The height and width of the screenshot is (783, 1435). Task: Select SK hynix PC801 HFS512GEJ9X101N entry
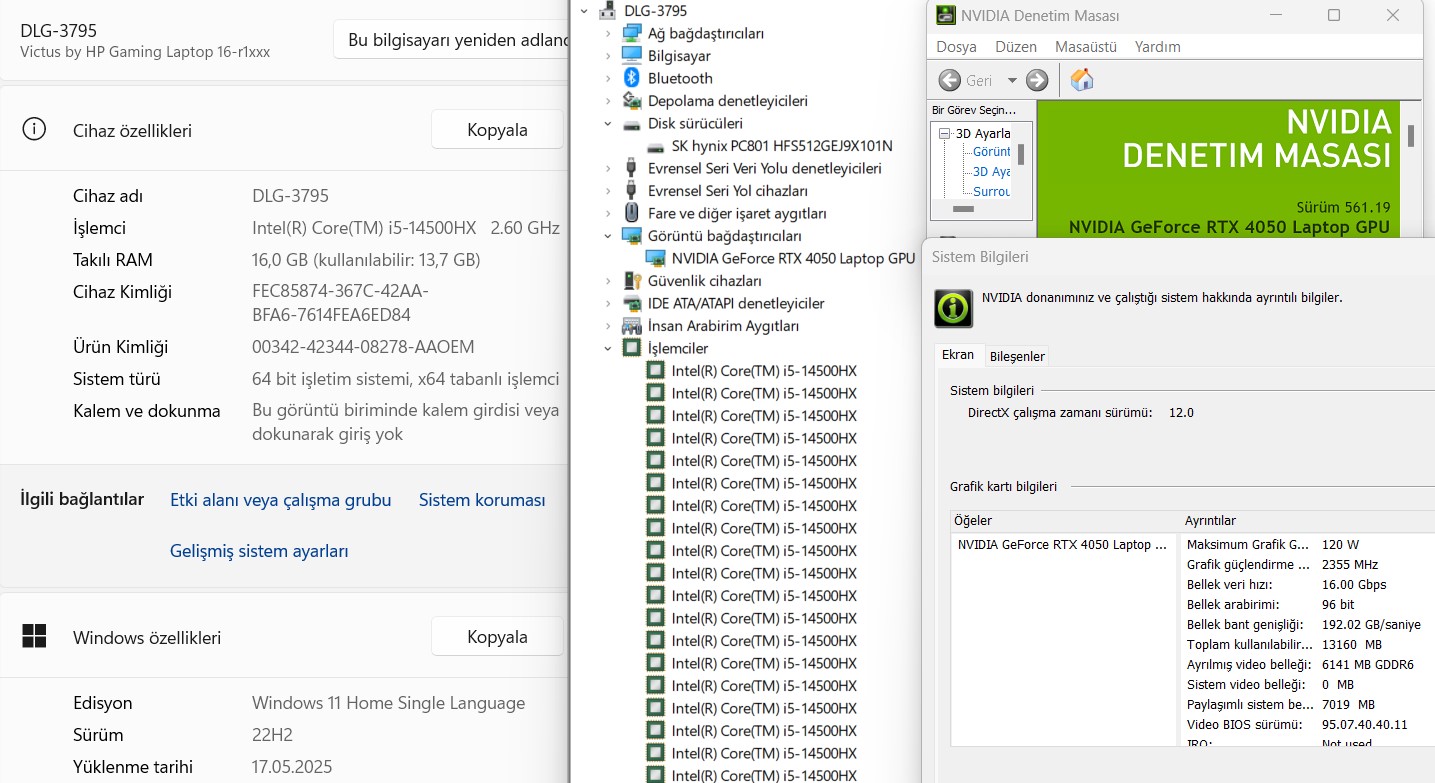tap(782, 146)
